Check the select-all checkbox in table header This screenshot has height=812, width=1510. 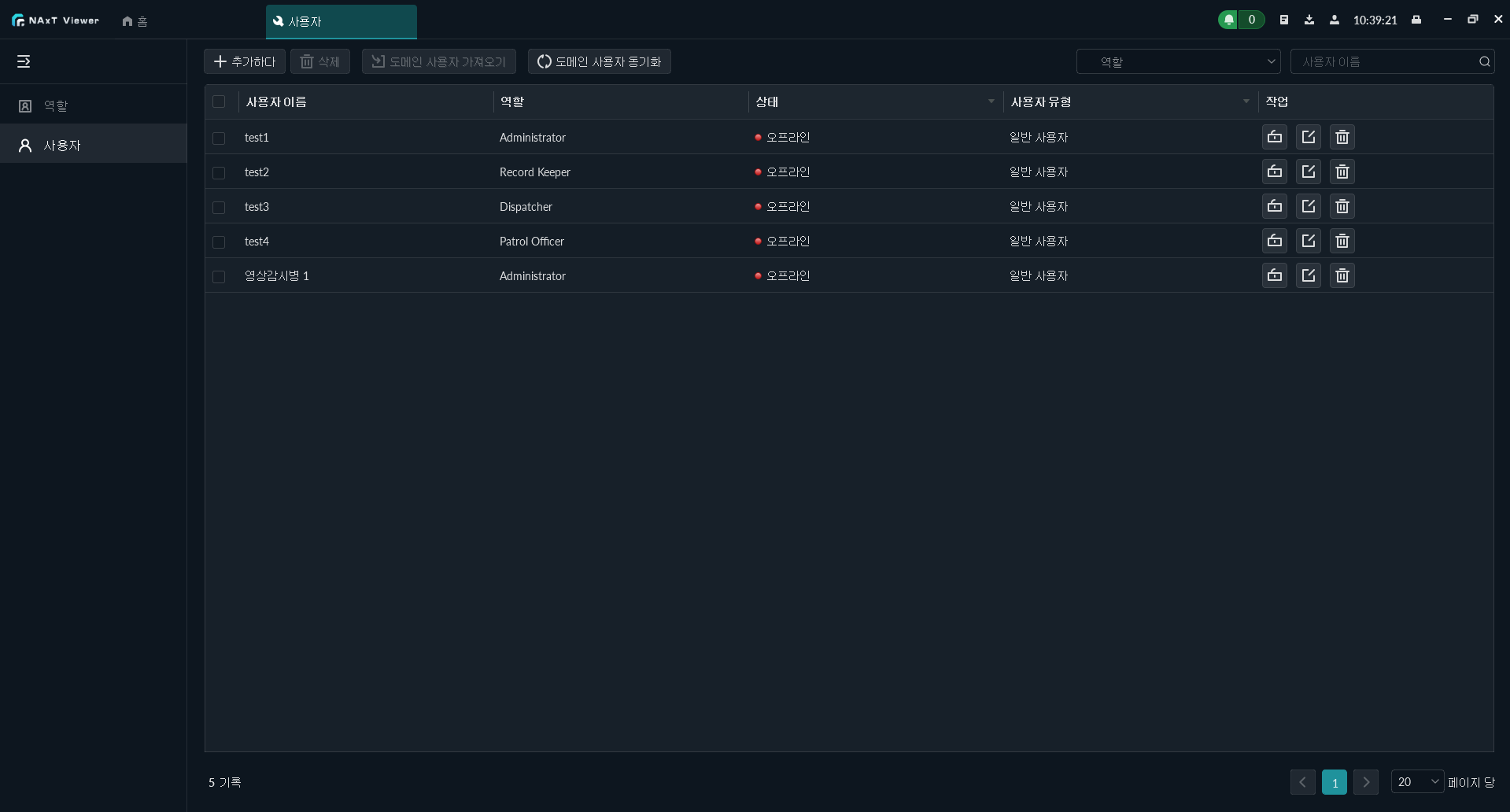pyautogui.click(x=219, y=101)
